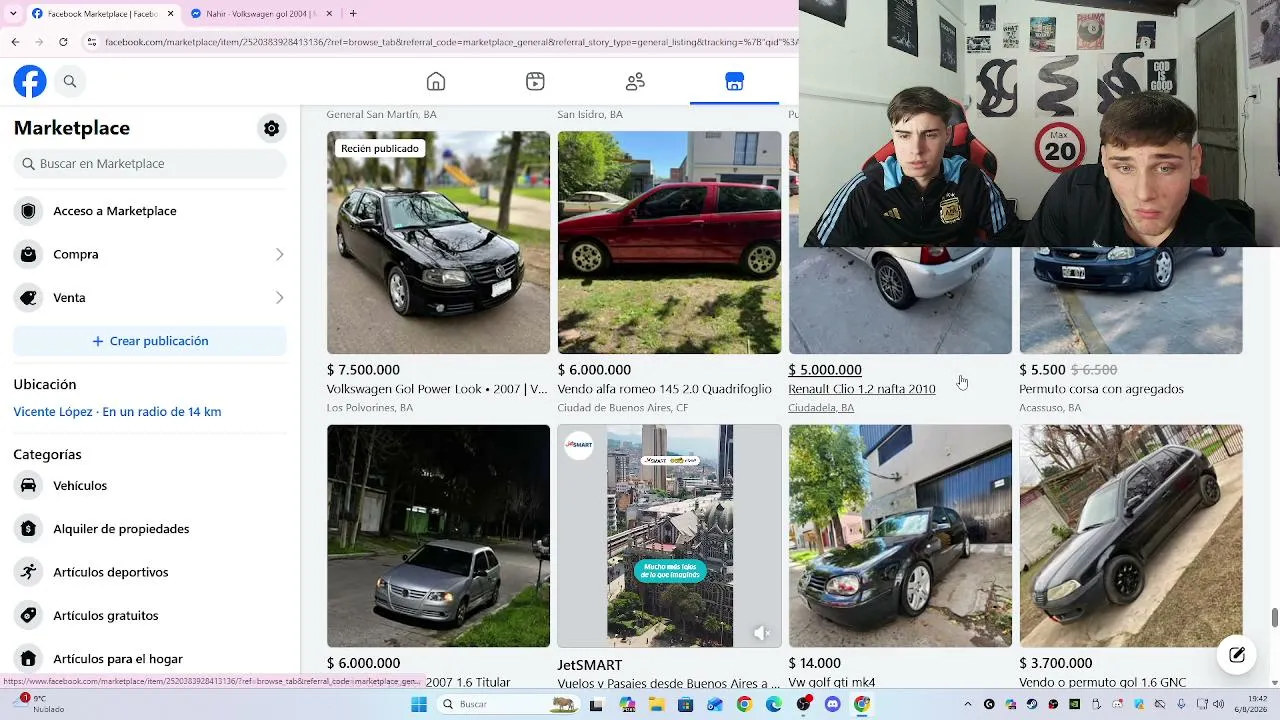Click the JetSMART advertiser name
Image resolution: width=1280 pixels, height=720 pixels.
point(589,665)
